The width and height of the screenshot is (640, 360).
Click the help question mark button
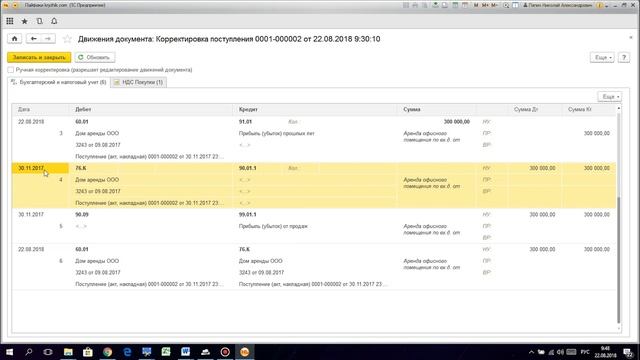coord(624,58)
